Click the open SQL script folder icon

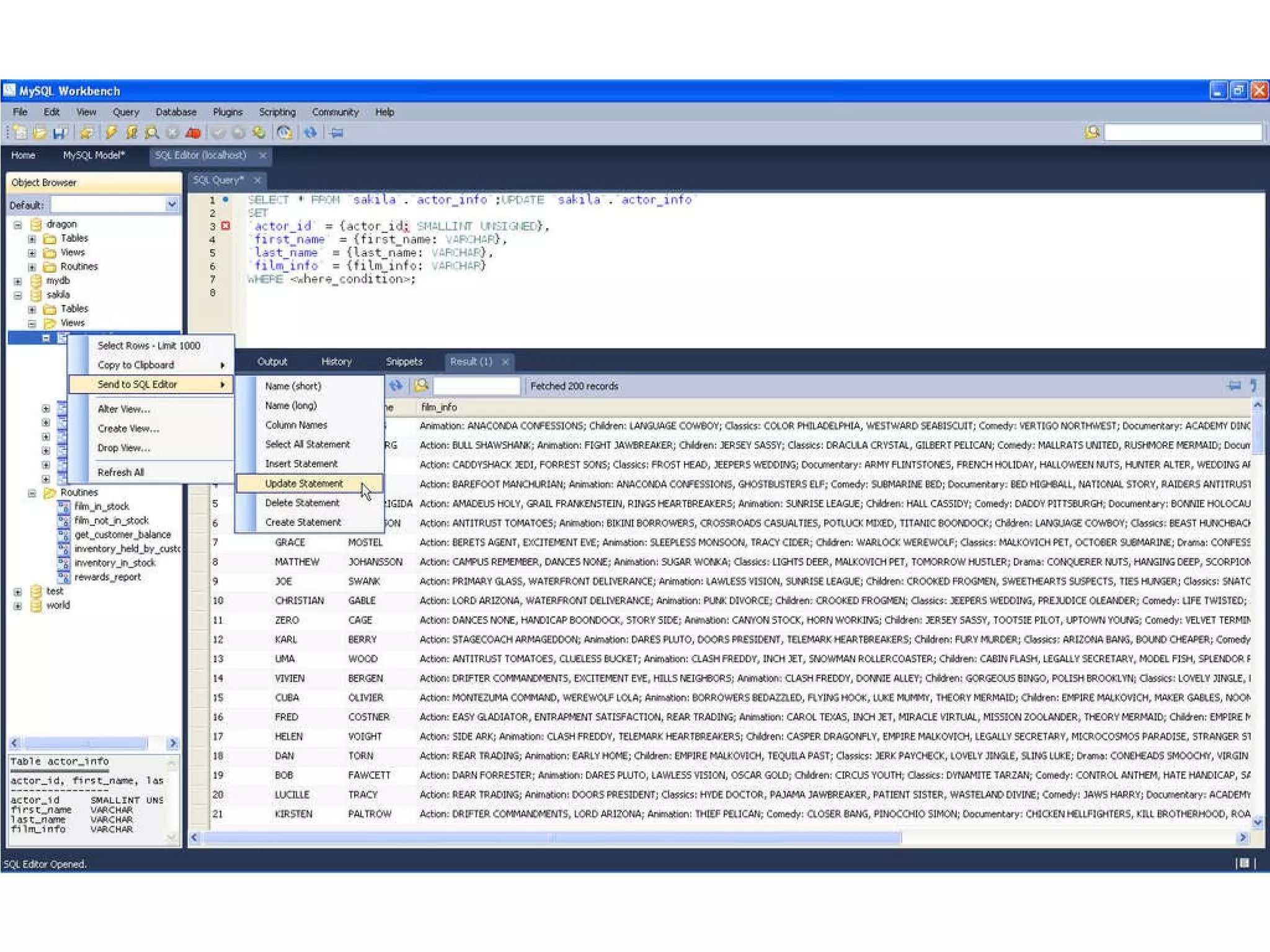click(40, 133)
